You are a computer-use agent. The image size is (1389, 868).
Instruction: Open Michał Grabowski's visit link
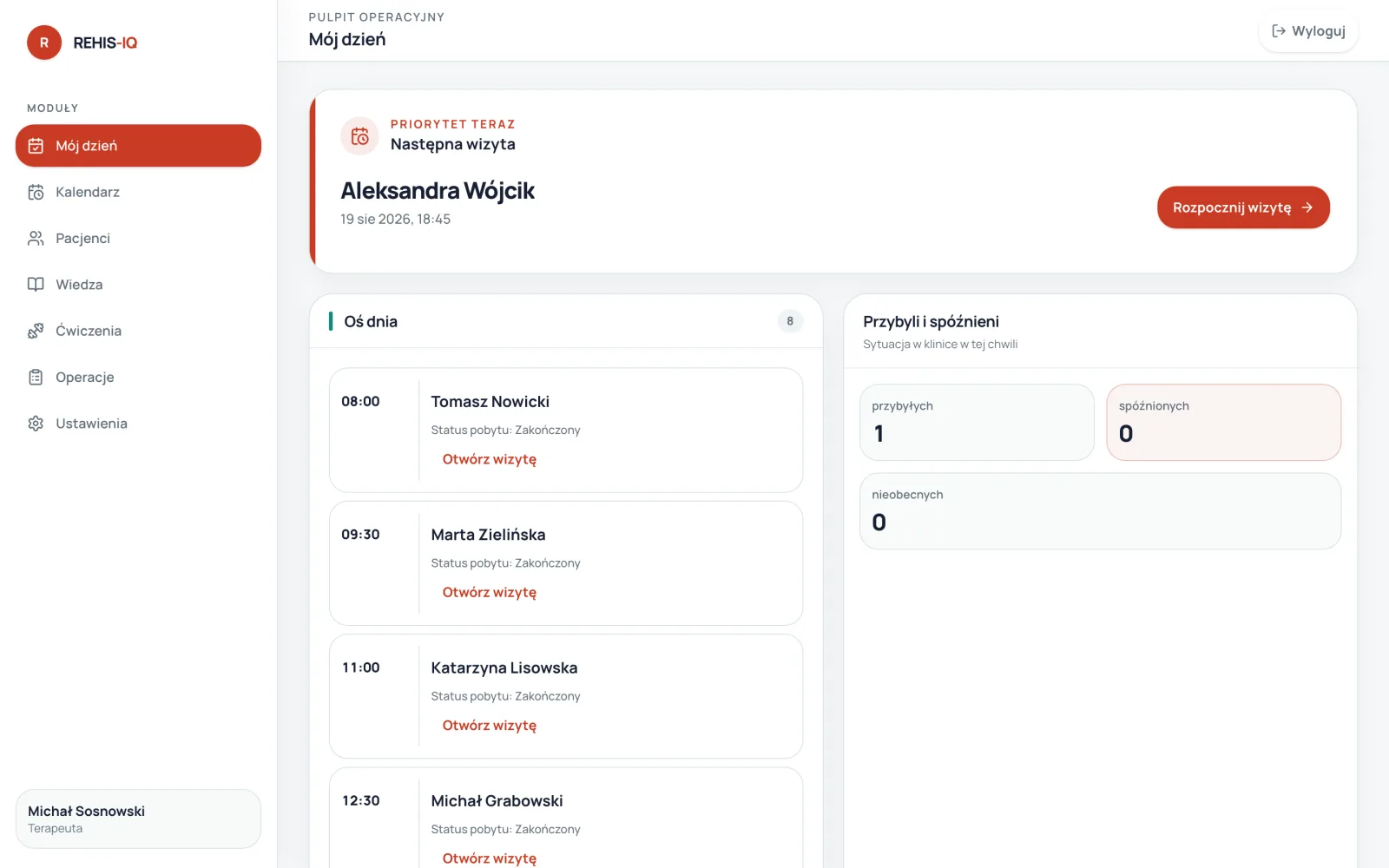490,858
